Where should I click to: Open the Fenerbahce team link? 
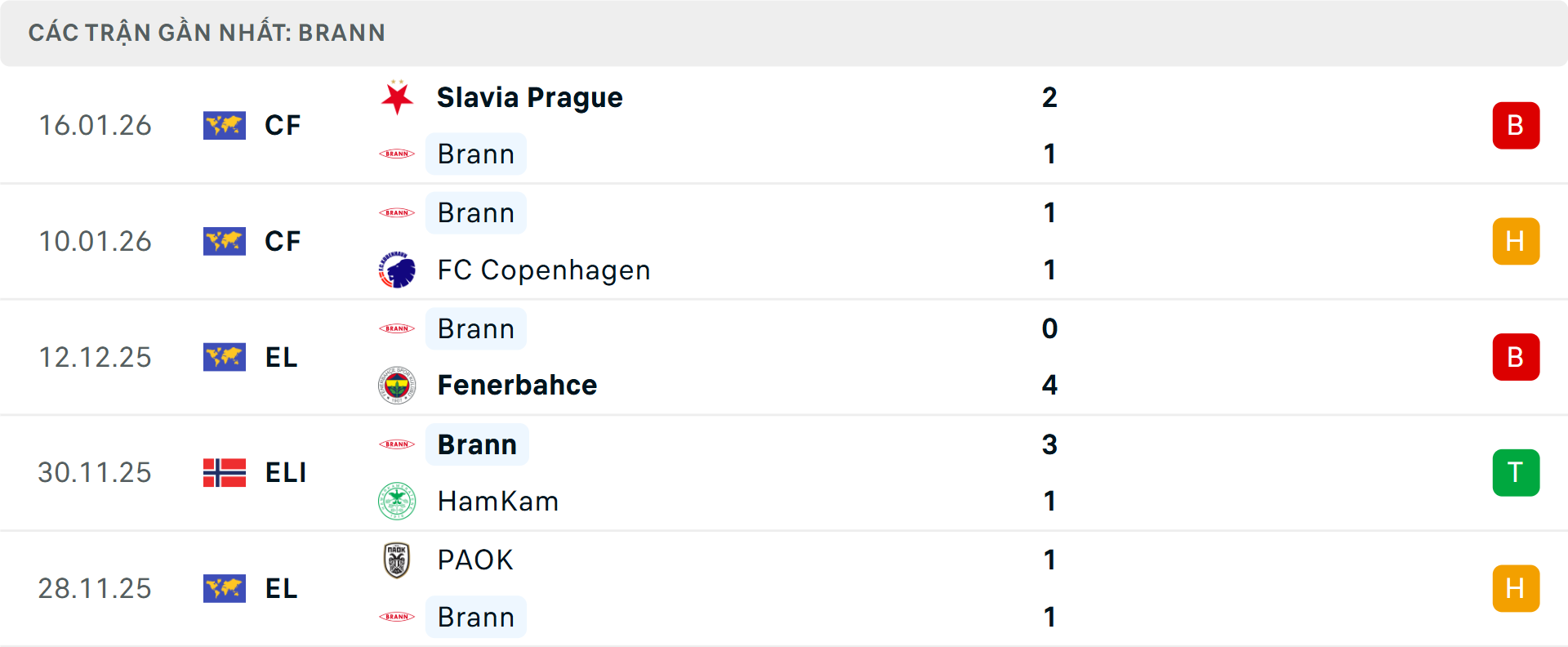tap(517, 386)
